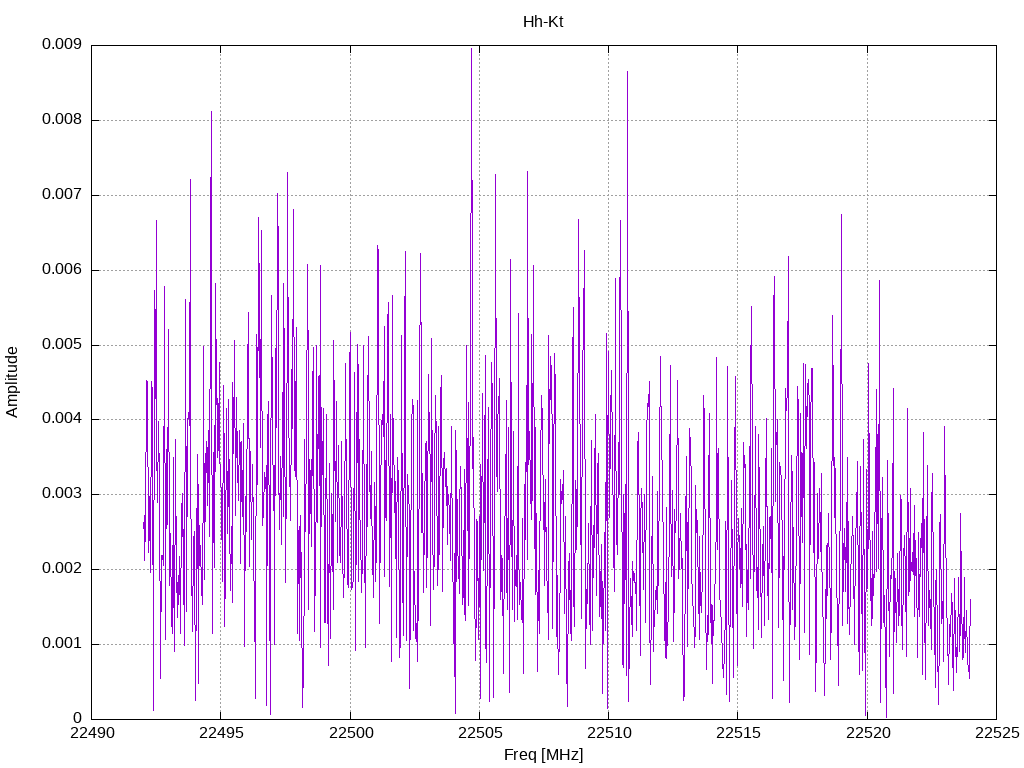The height and width of the screenshot is (768, 1024).
Task: Click the Amplitude y-axis label
Action: (x=12, y=382)
